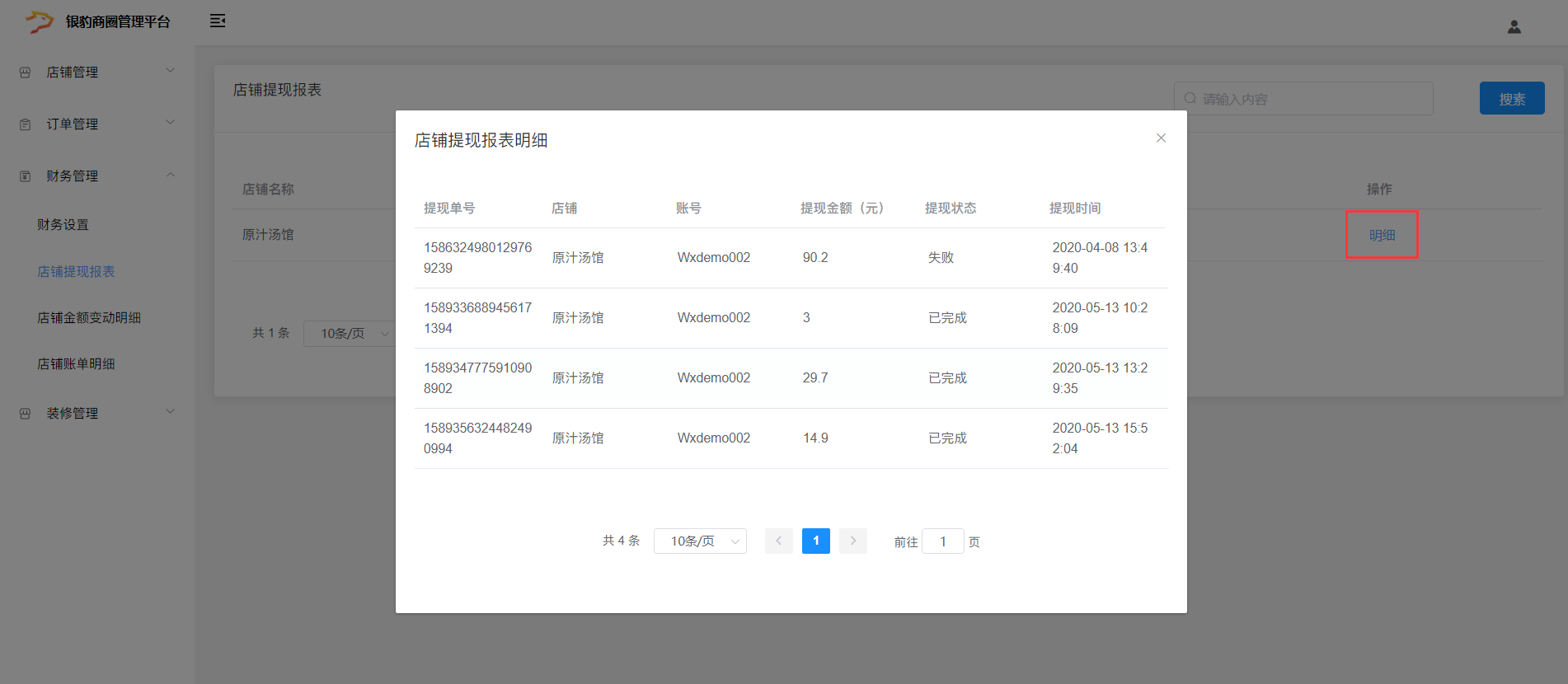Image resolution: width=1568 pixels, height=684 pixels.
Task: Select page 1 in dialog pagination
Action: tap(815, 541)
